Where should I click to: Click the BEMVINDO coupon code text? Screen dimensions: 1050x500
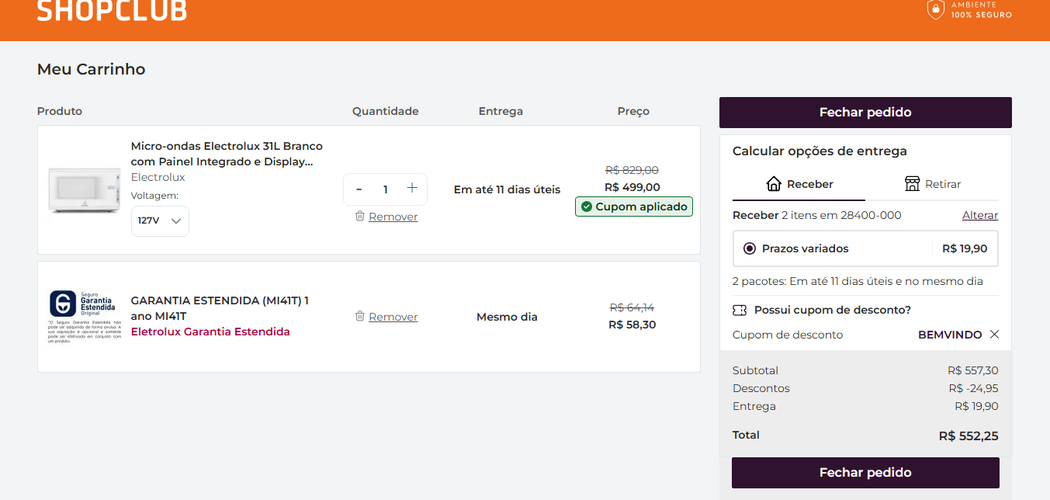[950, 335]
